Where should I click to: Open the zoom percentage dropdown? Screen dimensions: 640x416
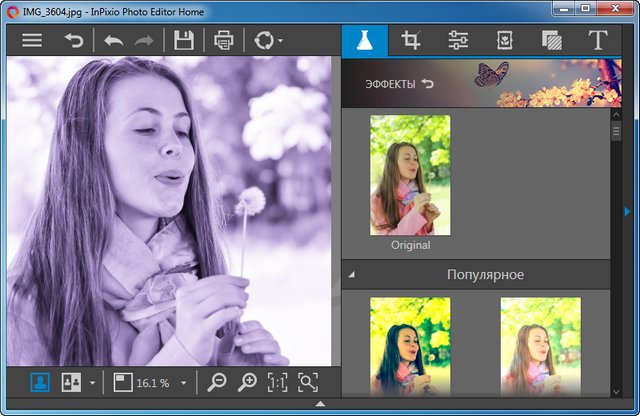pos(184,383)
